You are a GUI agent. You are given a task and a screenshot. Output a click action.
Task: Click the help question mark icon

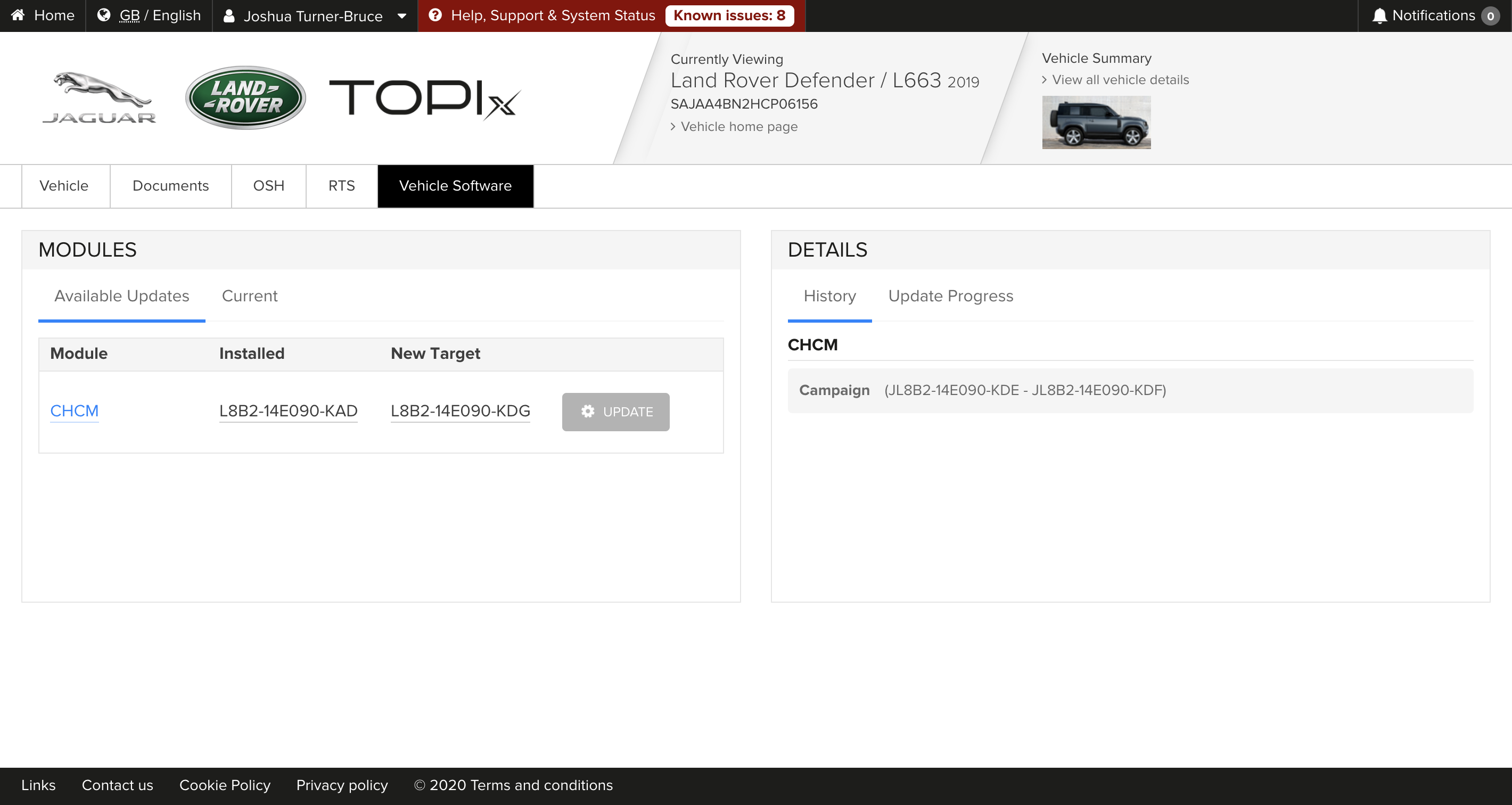click(435, 15)
